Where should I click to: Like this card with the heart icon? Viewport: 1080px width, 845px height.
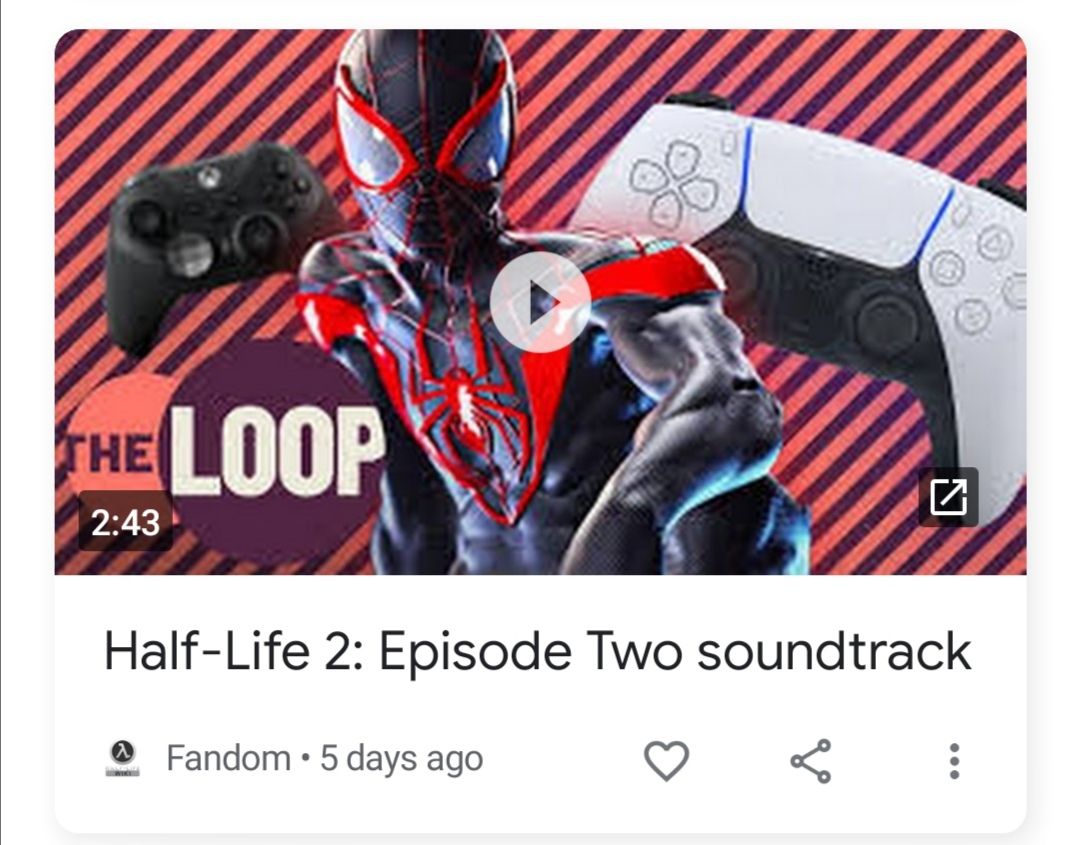(666, 760)
